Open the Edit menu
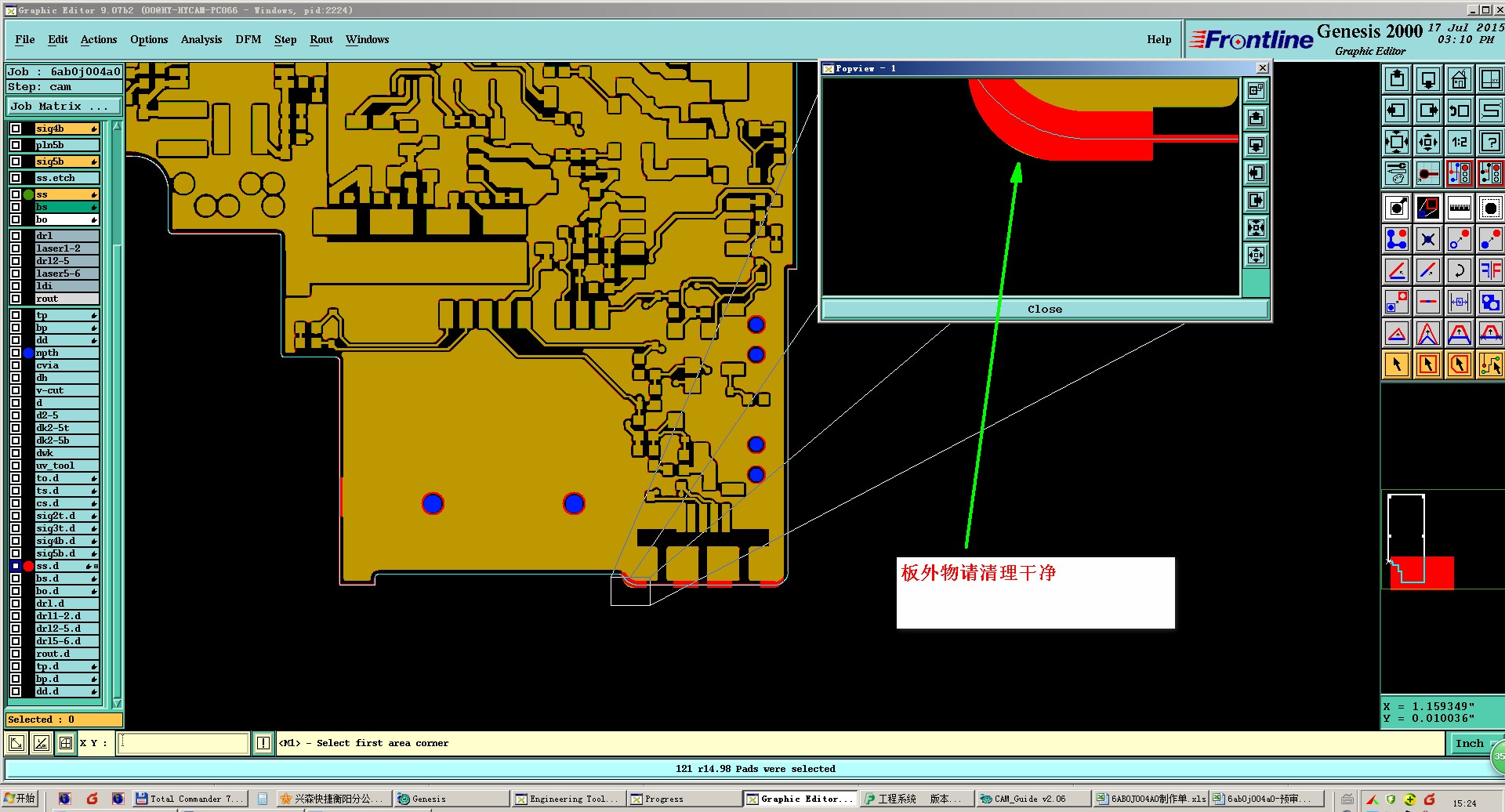This screenshot has height=812, width=1505. pos(58,40)
